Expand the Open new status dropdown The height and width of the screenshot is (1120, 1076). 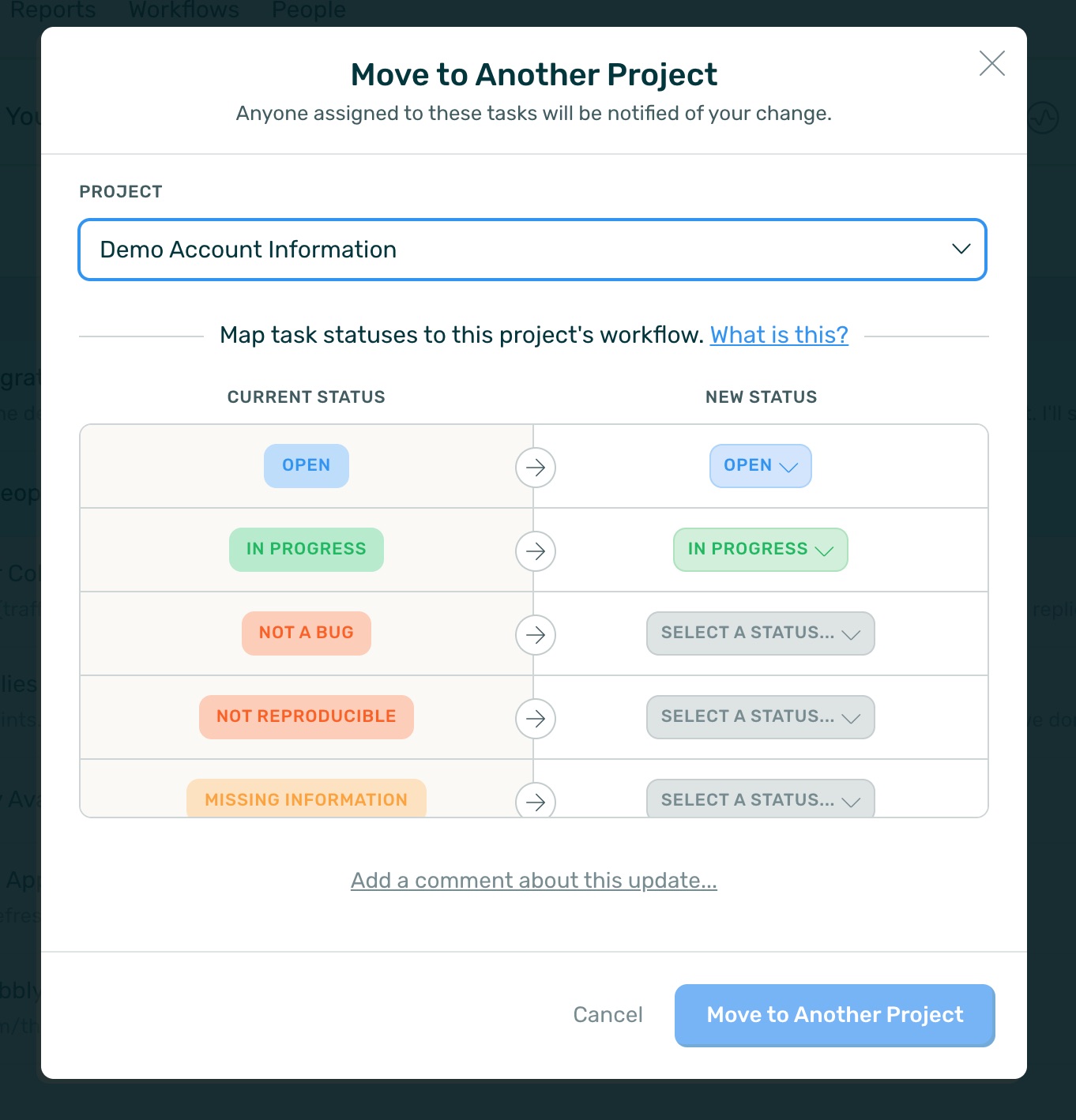click(760, 466)
